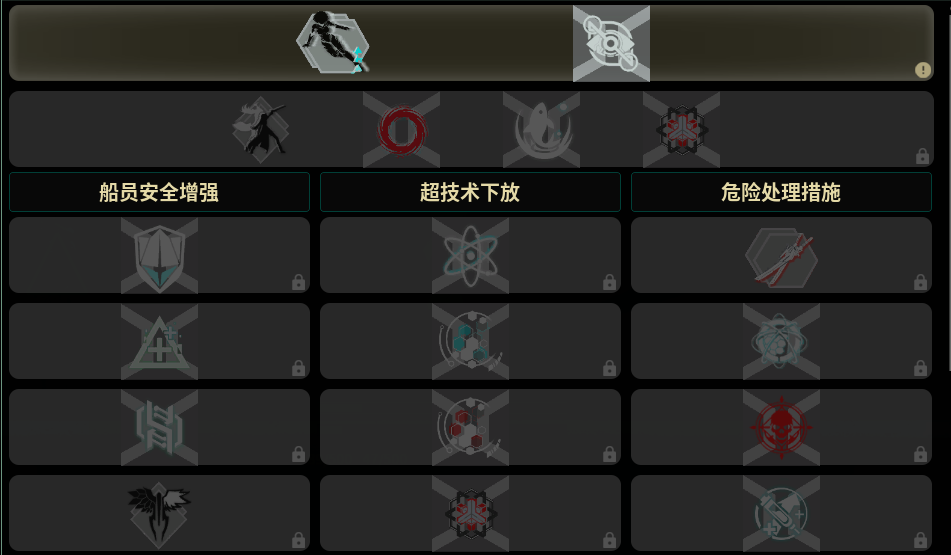The image size is (951, 555).
Task: Click the swordsman silhouette icon
Action: 261,130
